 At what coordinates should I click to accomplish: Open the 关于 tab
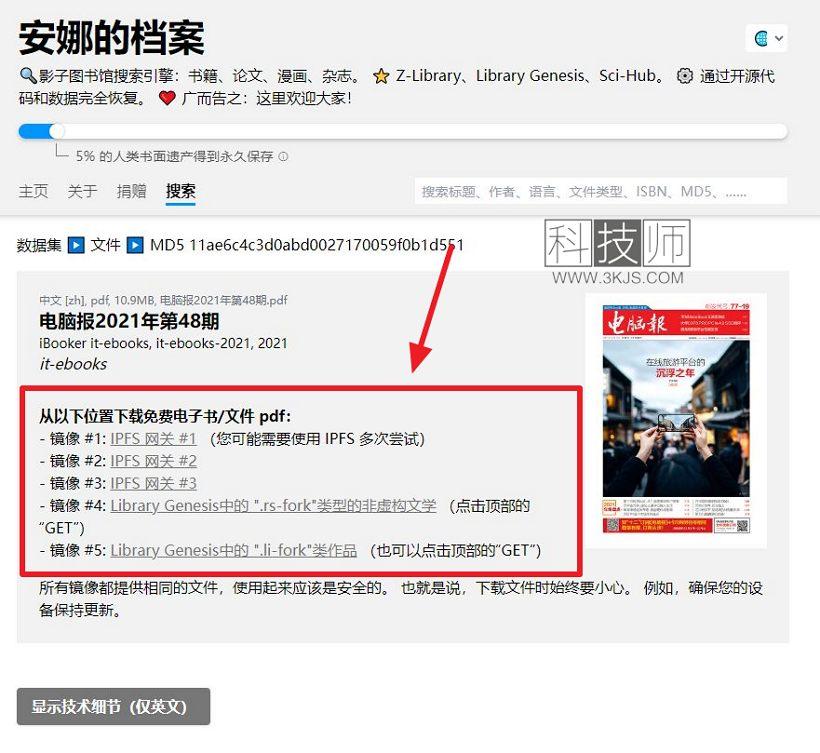[83, 191]
